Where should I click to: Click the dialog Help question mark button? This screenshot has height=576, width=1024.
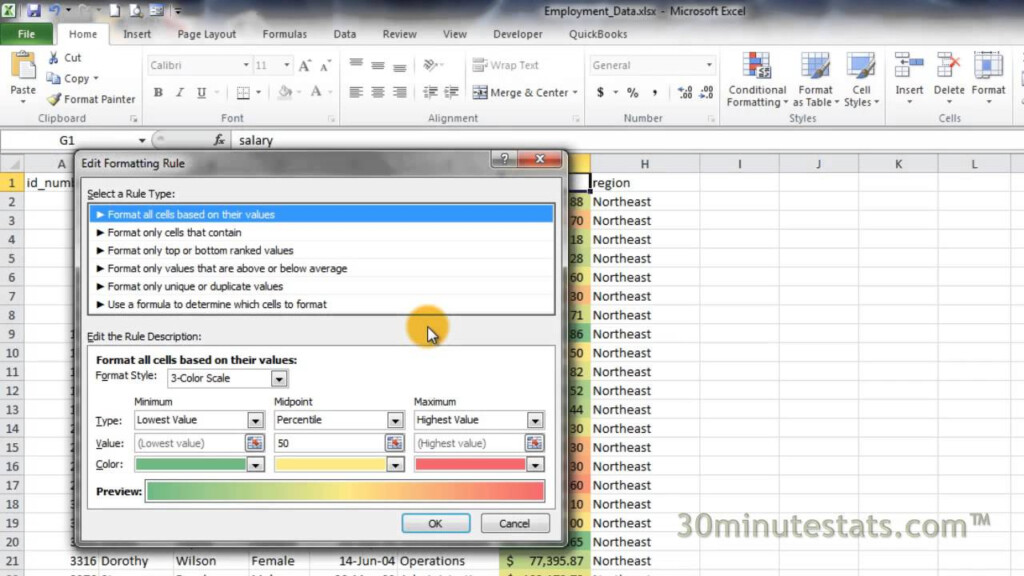coord(504,159)
